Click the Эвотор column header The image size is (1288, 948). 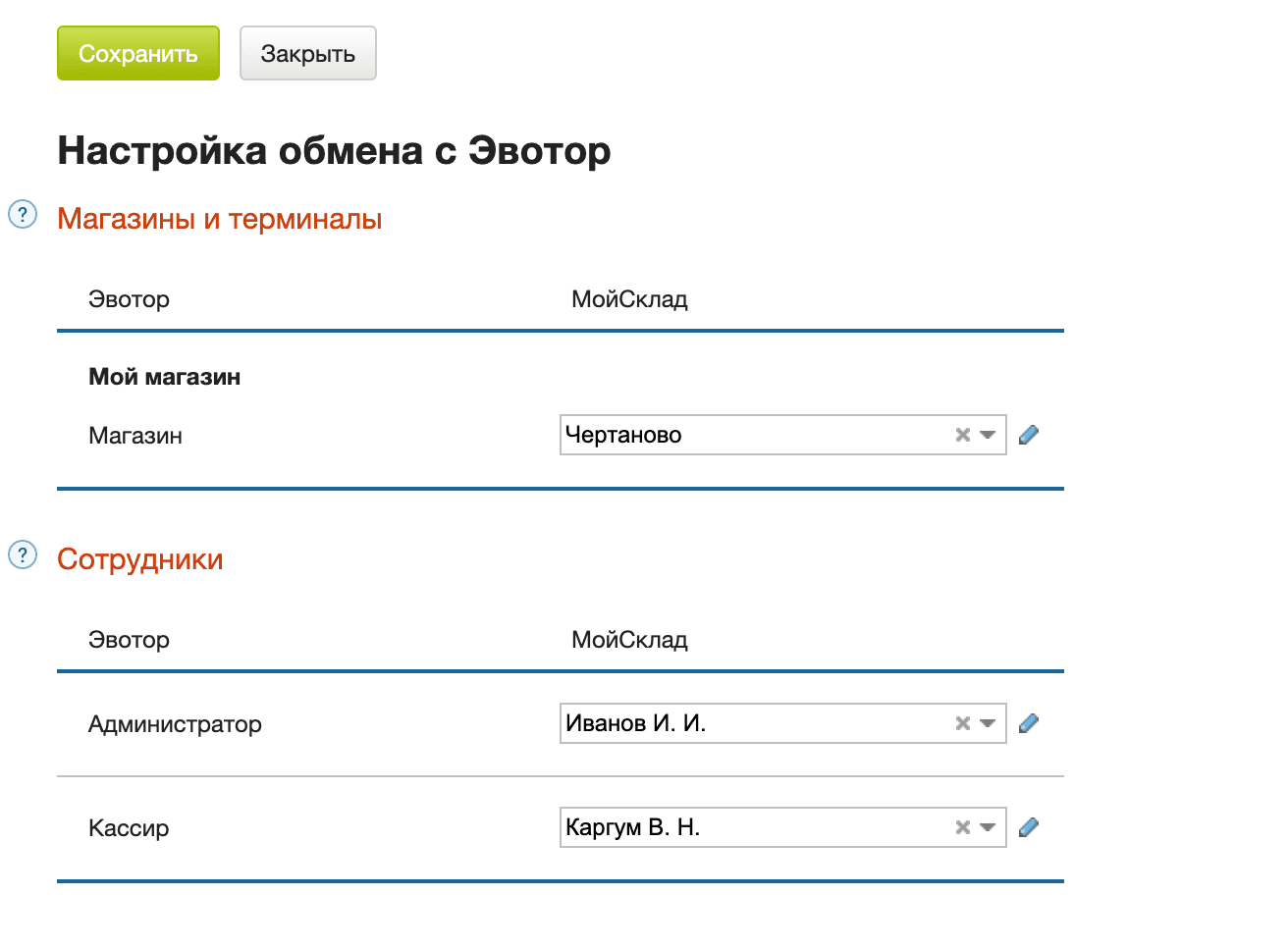click(129, 298)
